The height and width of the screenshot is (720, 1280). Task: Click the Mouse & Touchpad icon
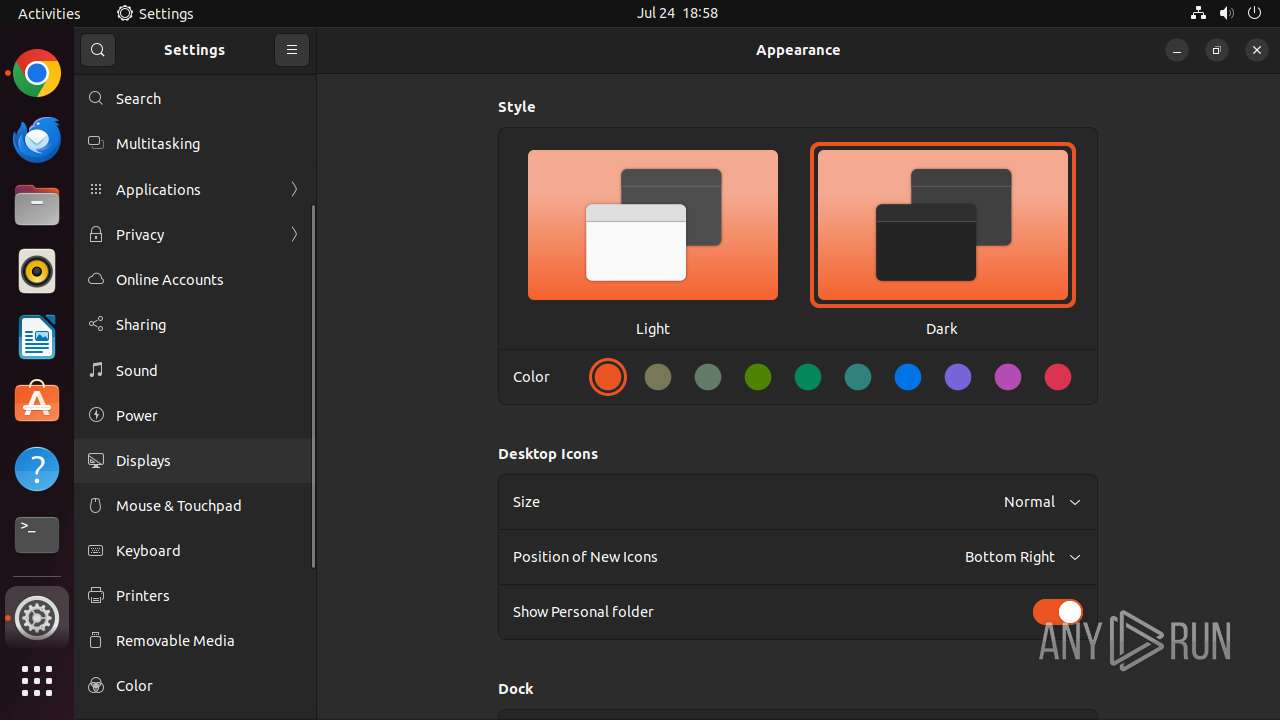point(96,505)
